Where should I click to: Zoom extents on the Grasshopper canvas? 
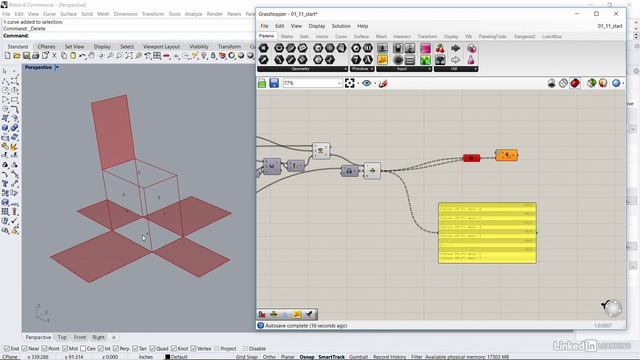(349, 83)
